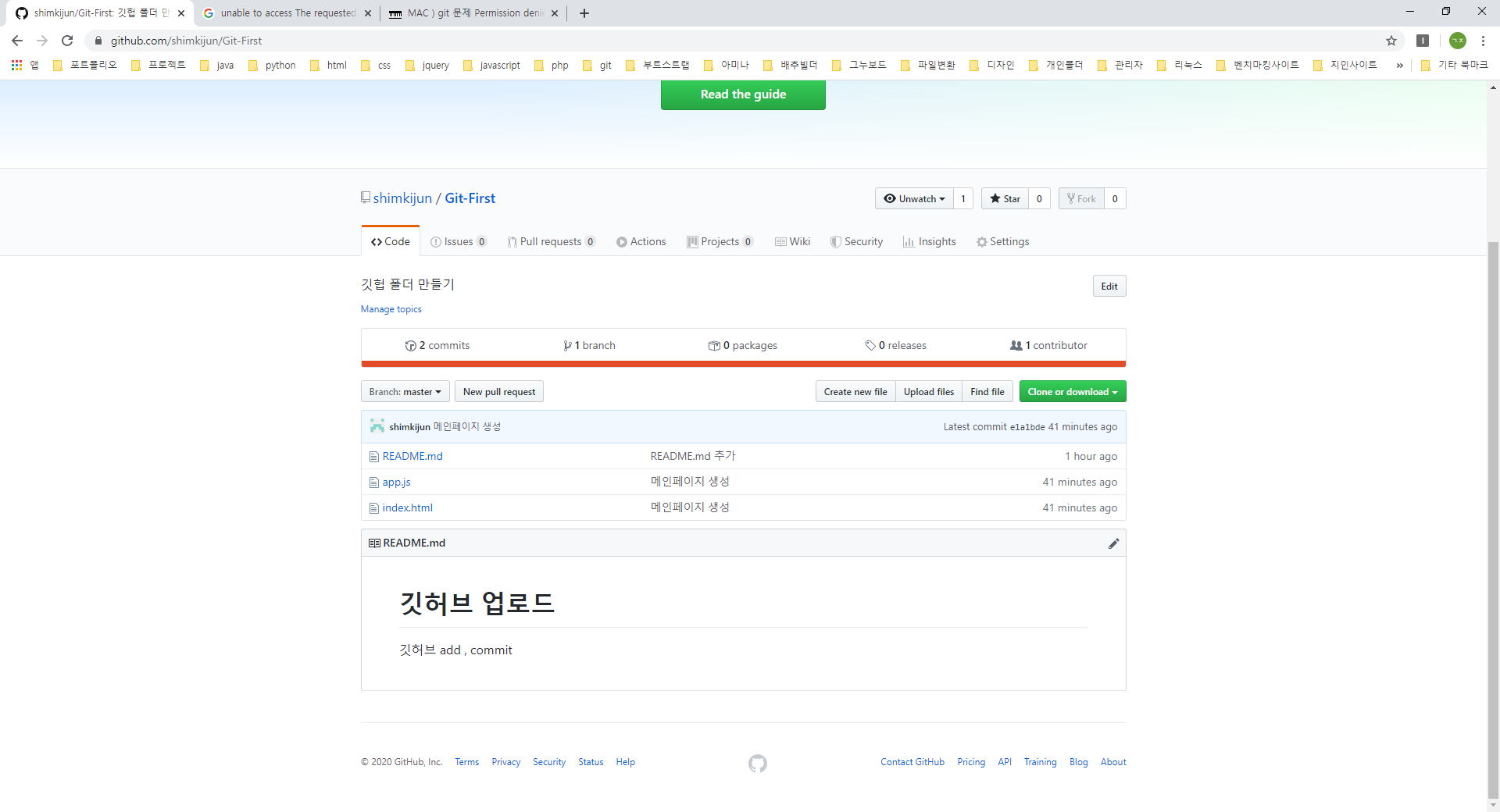Open the extension icon beside the bookmark star

[1423, 41]
